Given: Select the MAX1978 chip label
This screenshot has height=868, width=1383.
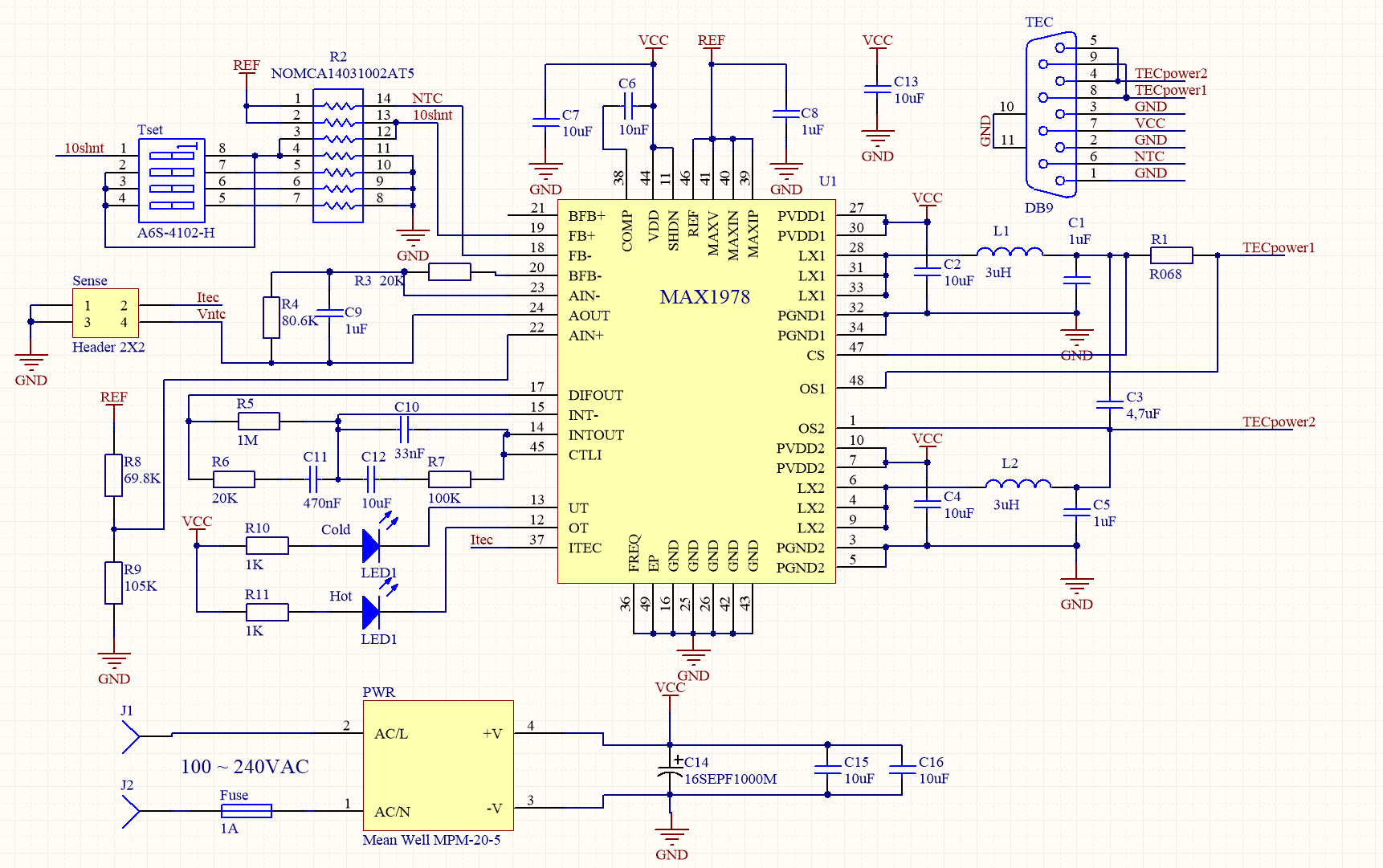Looking at the screenshot, I should tap(704, 297).
